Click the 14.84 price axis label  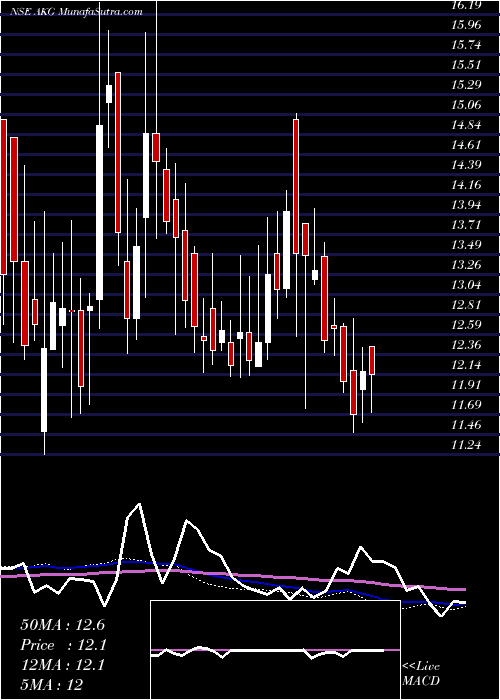pos(466,125)
